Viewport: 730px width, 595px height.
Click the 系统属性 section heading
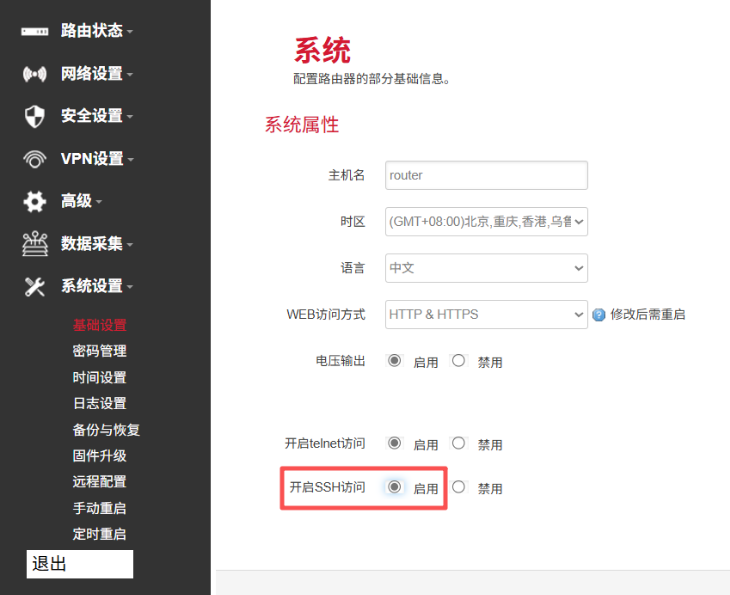coord(302,125)
